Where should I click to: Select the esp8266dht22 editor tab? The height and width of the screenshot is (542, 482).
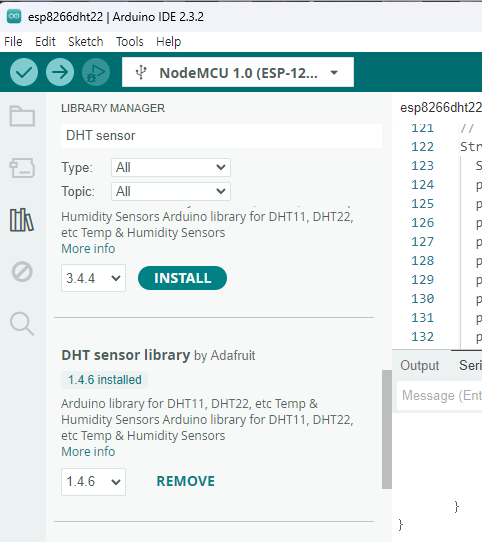(x=441, y=108)
